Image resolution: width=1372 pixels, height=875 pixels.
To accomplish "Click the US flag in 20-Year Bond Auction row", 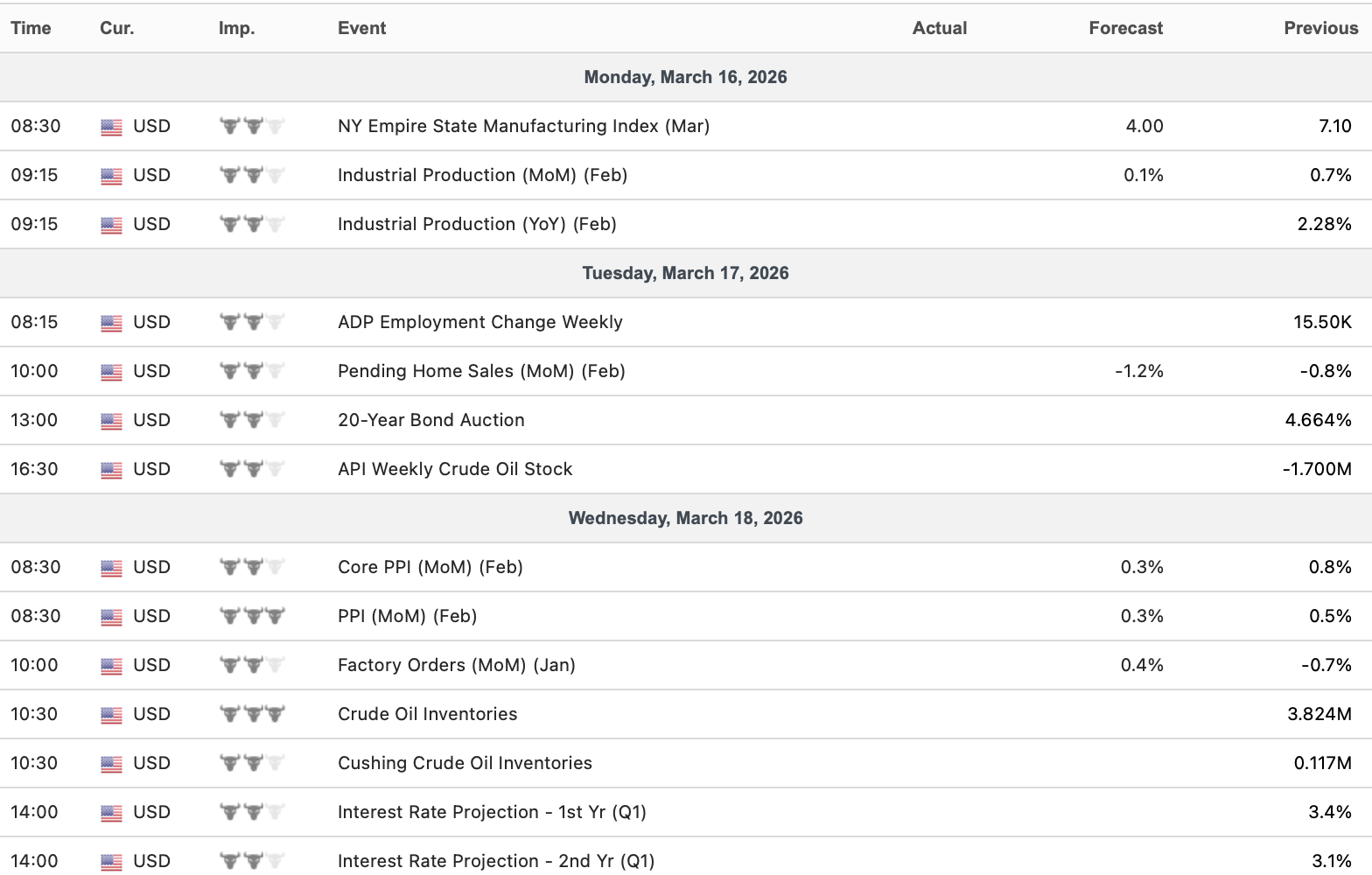I will [111, 421].
